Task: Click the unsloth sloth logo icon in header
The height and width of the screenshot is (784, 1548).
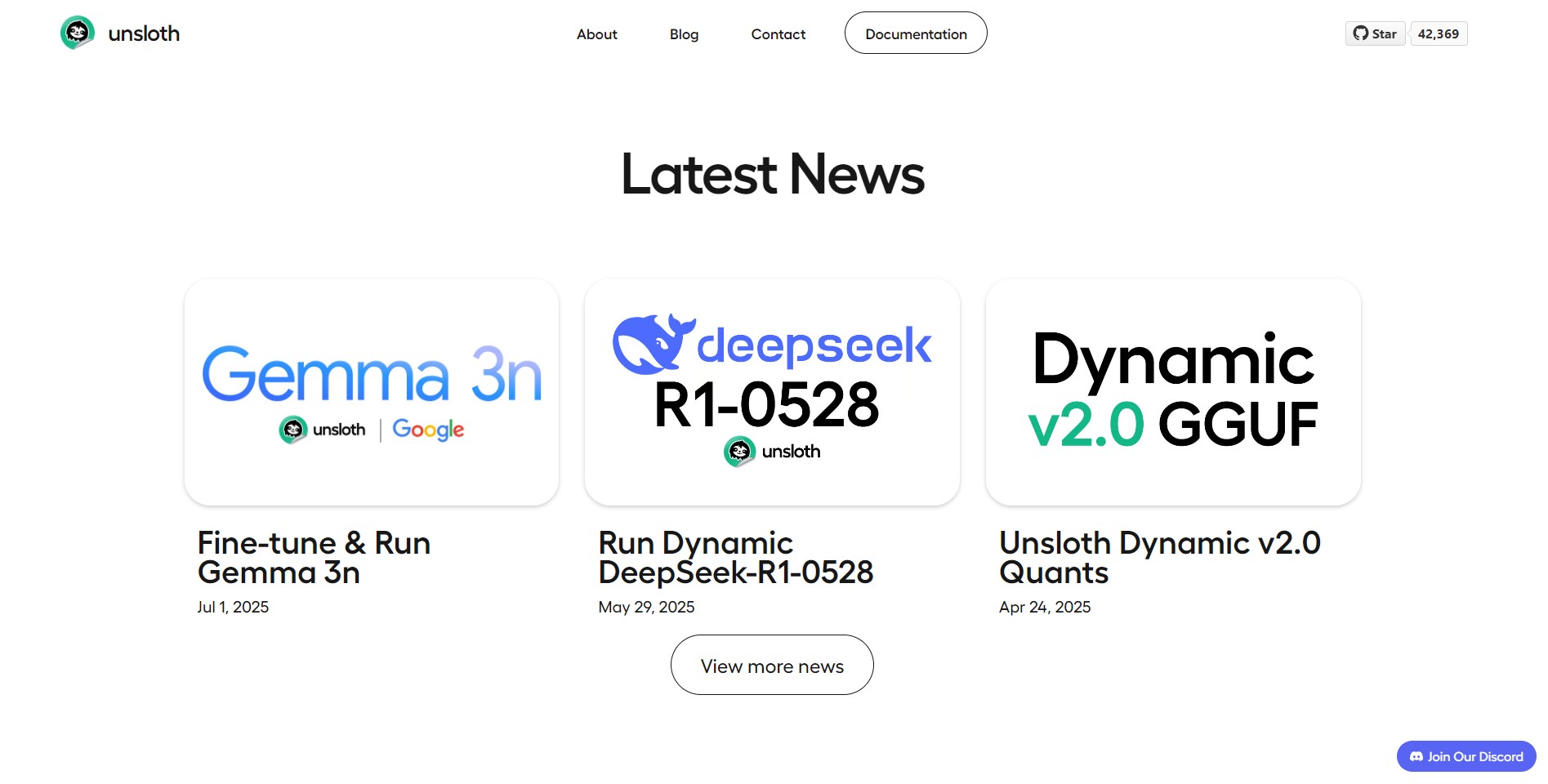Action: click(x=78, y=33)
